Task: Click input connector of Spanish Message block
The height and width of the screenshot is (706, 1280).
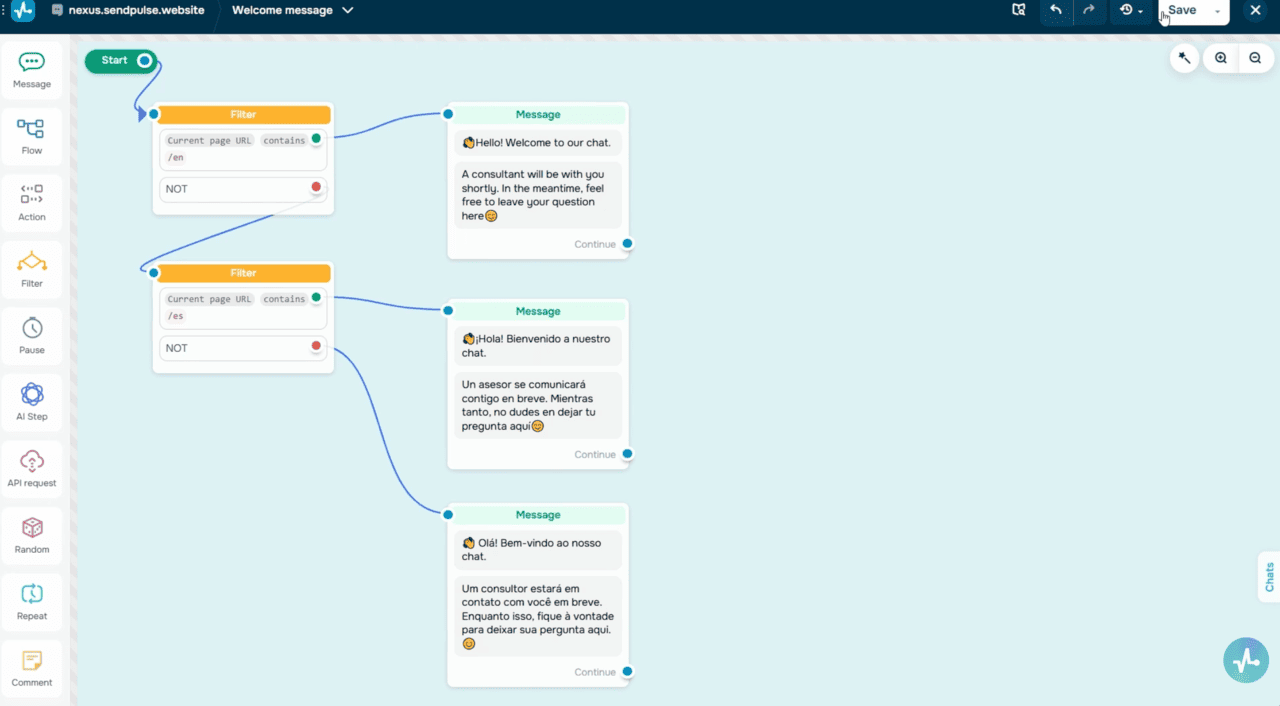Action: 448,311
